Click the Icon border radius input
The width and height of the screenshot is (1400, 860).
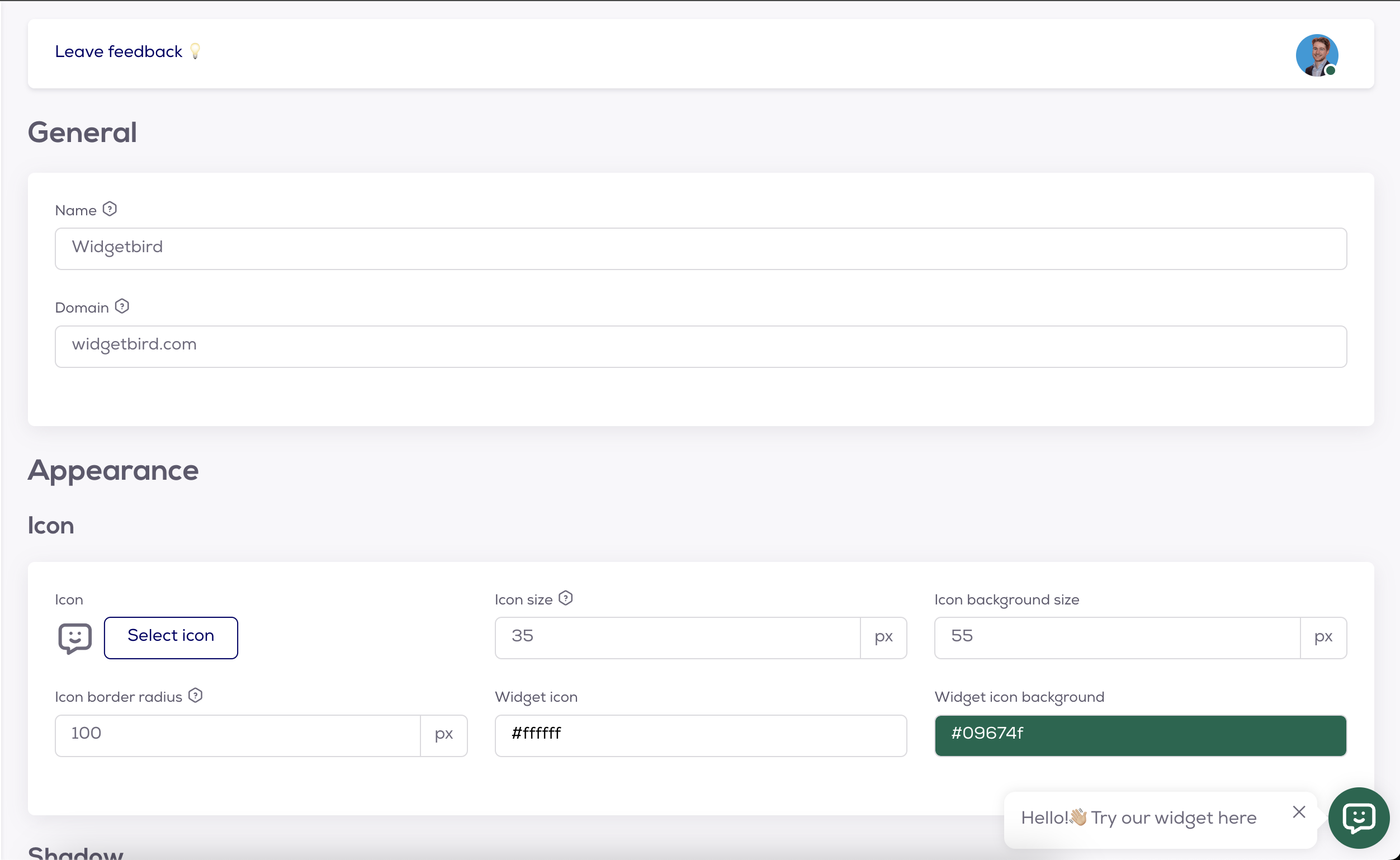[237, 735]
